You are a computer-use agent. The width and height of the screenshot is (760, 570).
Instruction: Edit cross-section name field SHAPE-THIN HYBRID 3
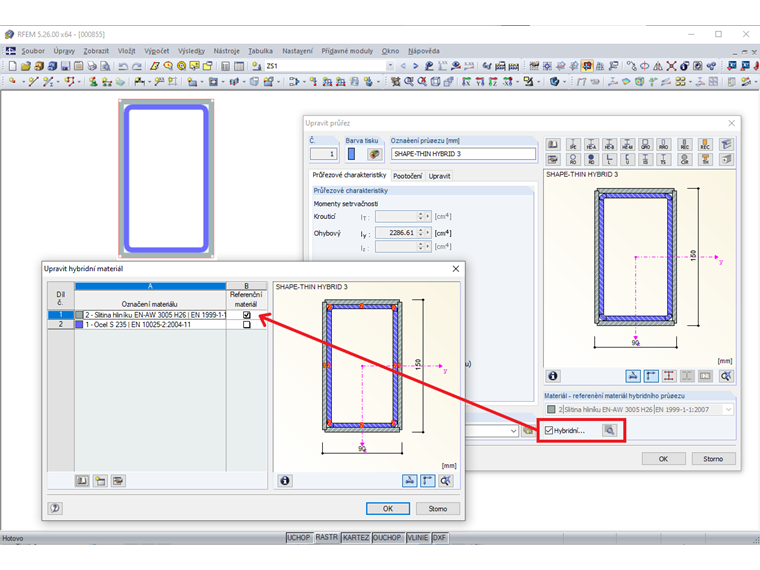(463, 154)
